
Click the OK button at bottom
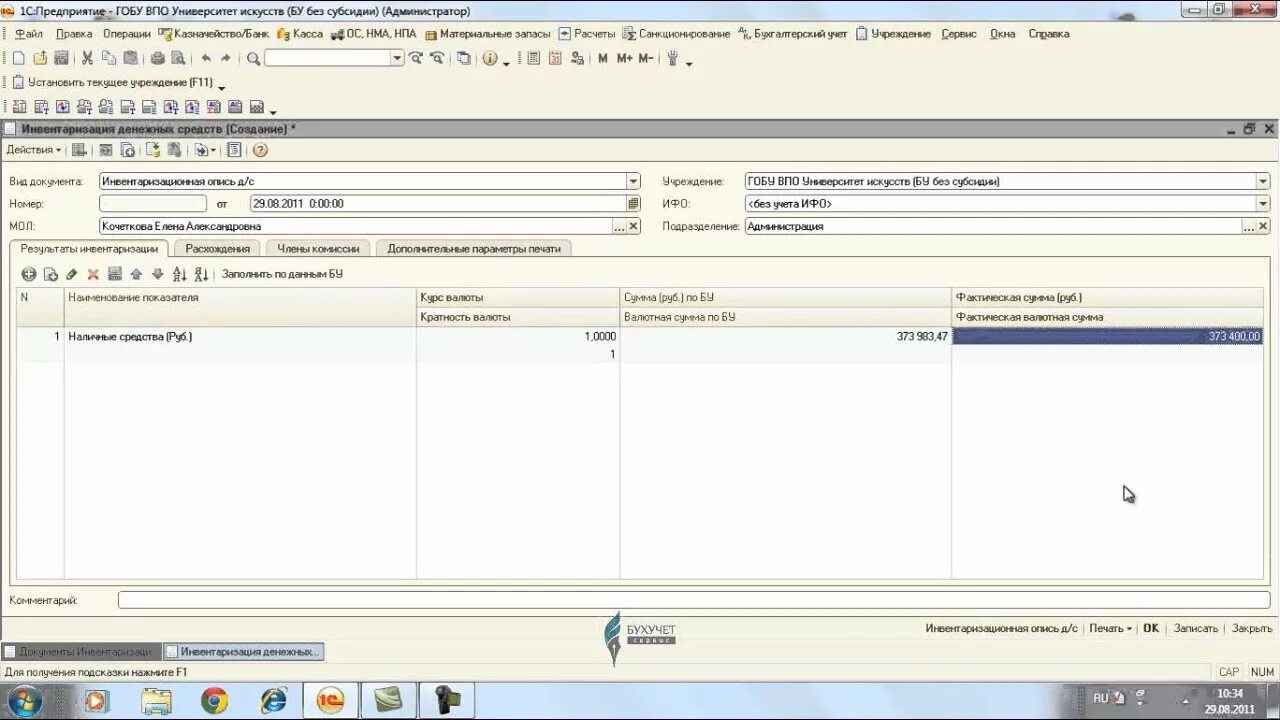1151,628
